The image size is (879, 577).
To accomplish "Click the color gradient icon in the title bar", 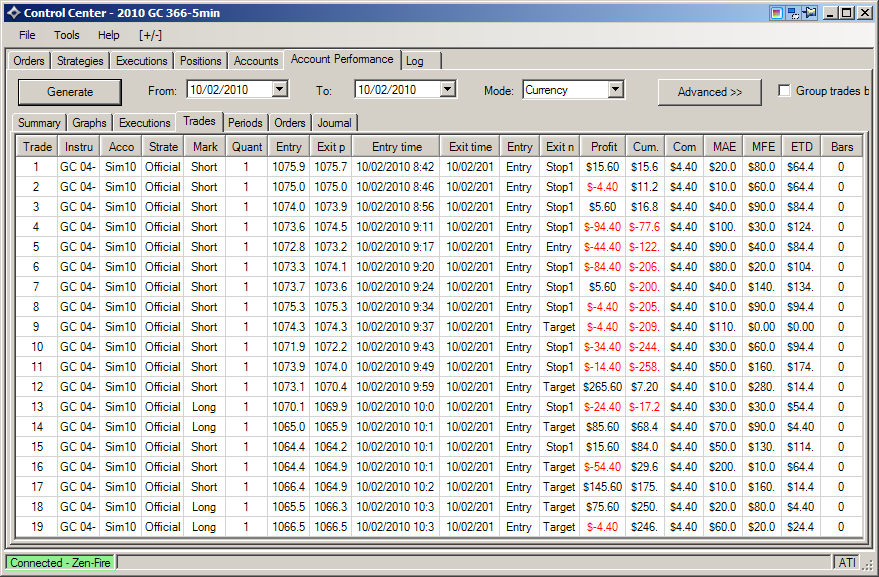I will (x=776, y=13).
